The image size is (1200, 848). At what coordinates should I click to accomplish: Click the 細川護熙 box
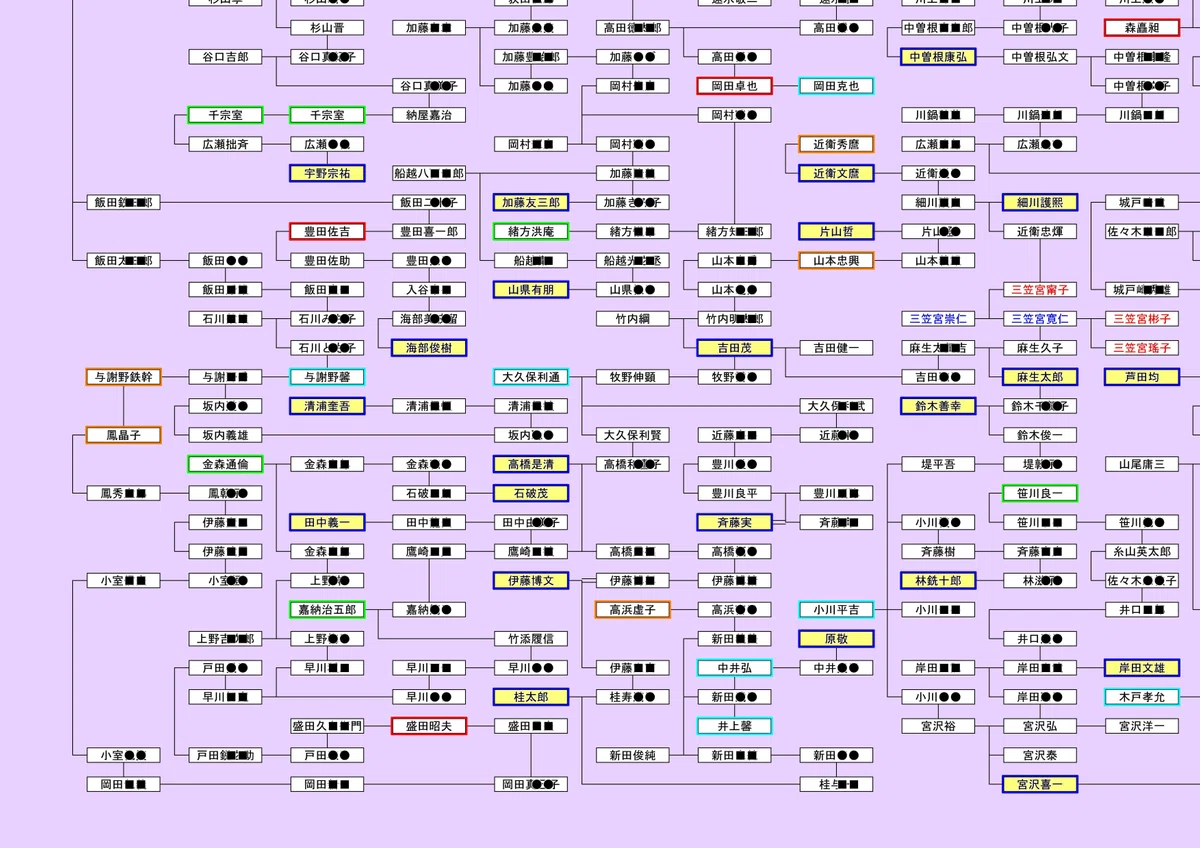click(x=1040, y=202)
